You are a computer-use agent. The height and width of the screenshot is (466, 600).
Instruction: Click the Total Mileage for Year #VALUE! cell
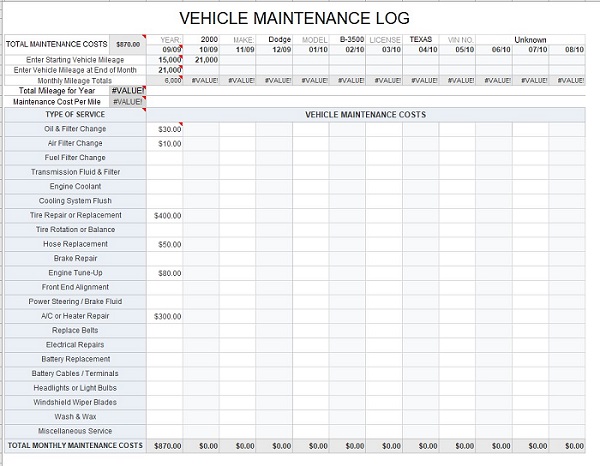click(x=128, y=91)
